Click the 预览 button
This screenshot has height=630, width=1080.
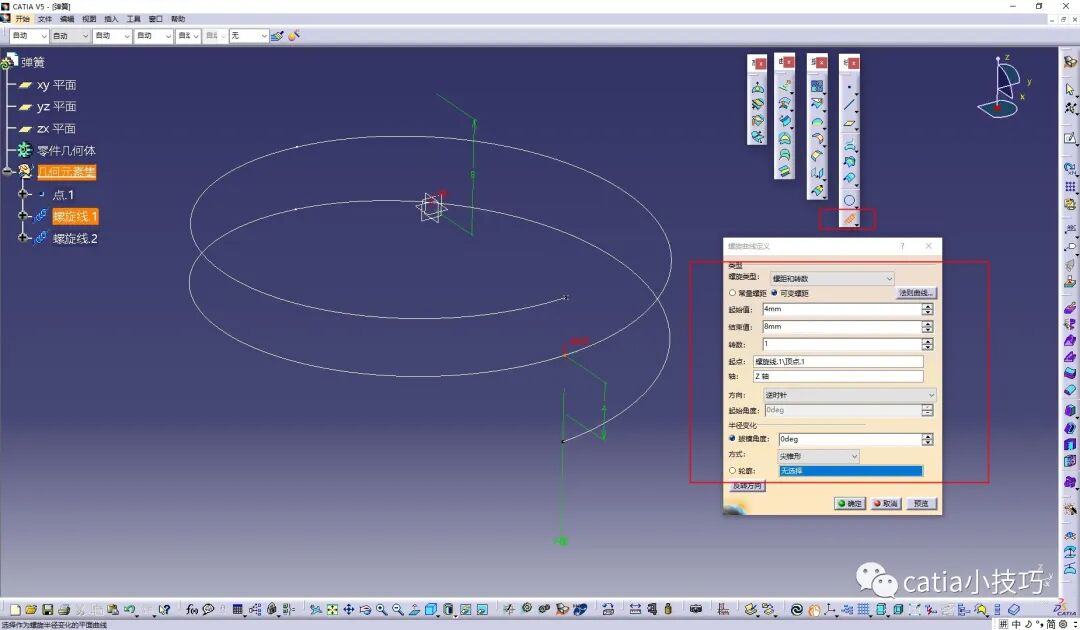coord(921,503)
